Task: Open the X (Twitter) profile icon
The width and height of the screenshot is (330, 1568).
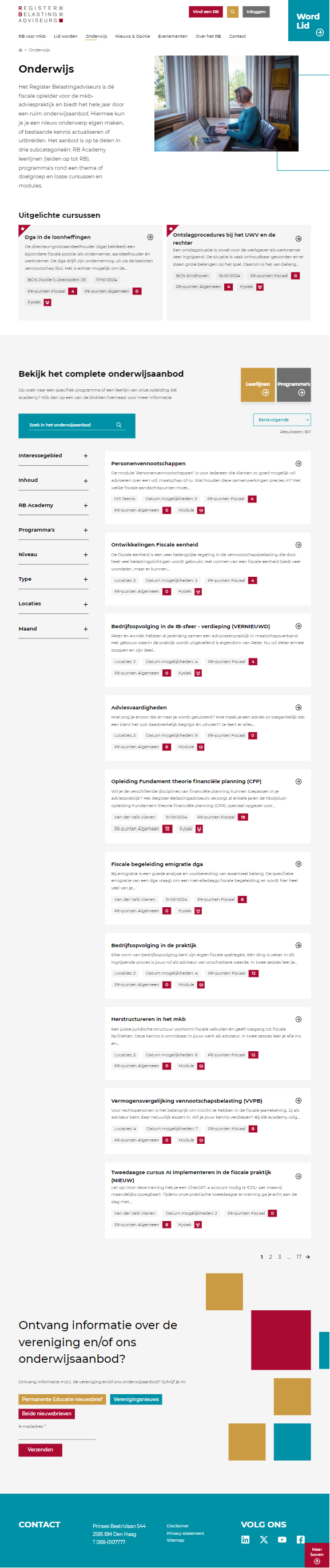Action: [264, 1540]
